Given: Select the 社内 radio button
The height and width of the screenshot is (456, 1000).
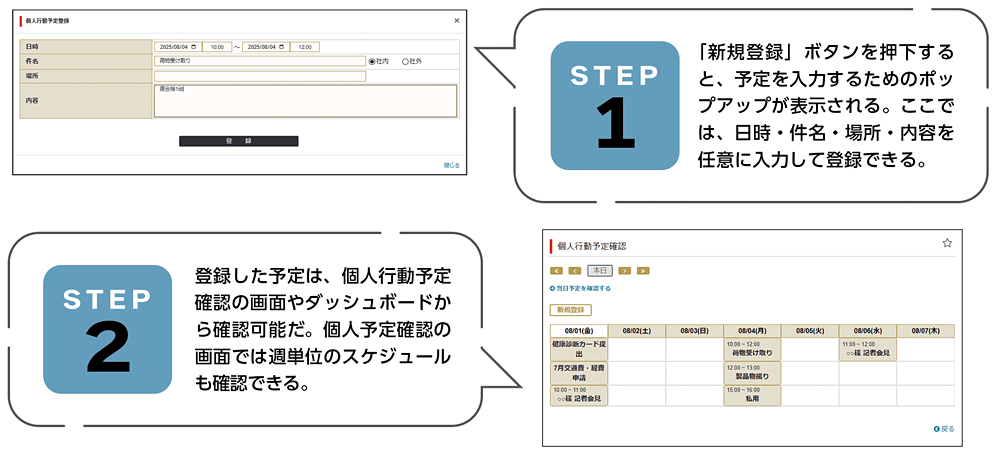Looking at the screenshot, I should click(372, 61).
